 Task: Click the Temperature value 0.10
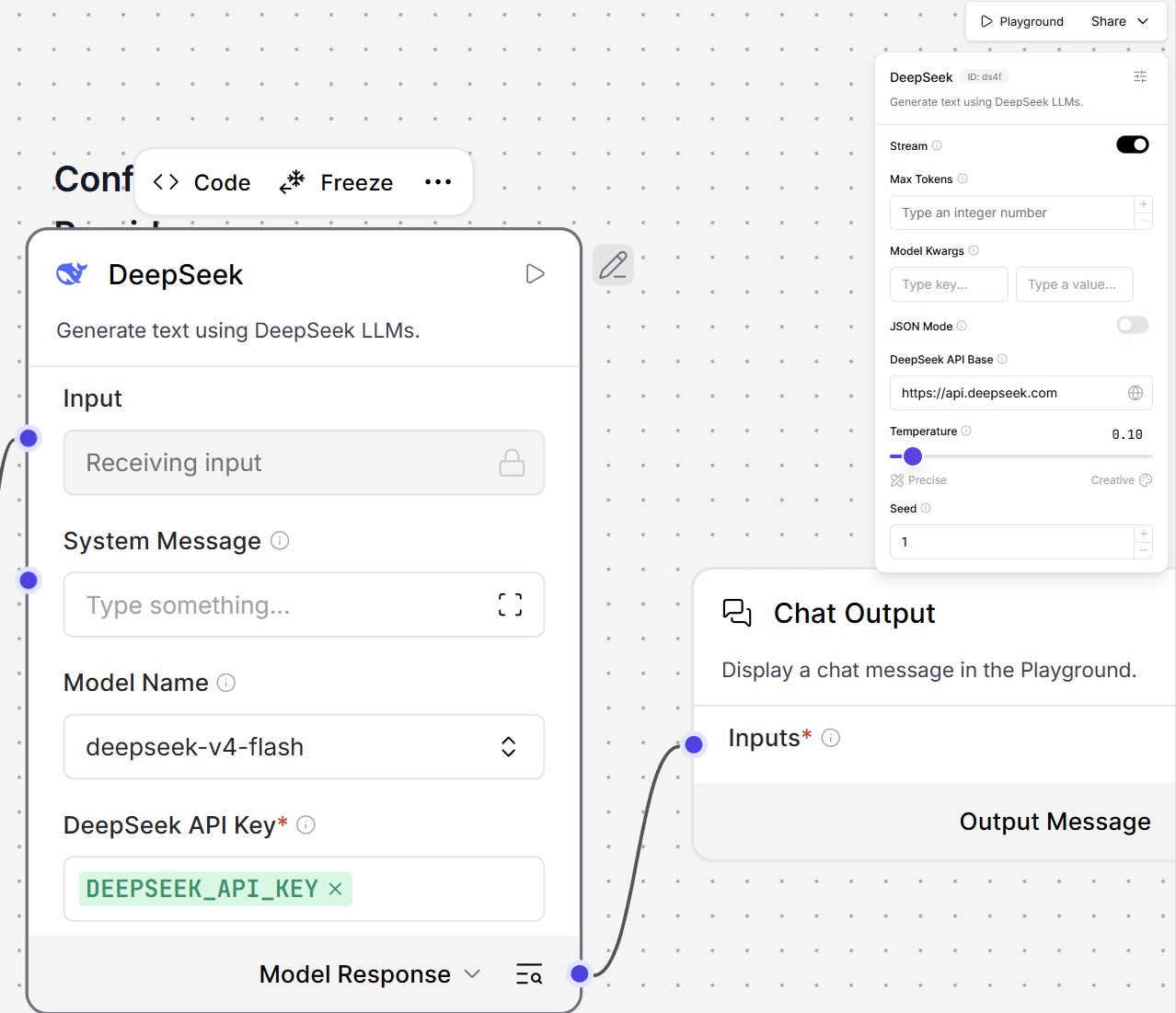pyautogui.click(x=1127, y=434)
